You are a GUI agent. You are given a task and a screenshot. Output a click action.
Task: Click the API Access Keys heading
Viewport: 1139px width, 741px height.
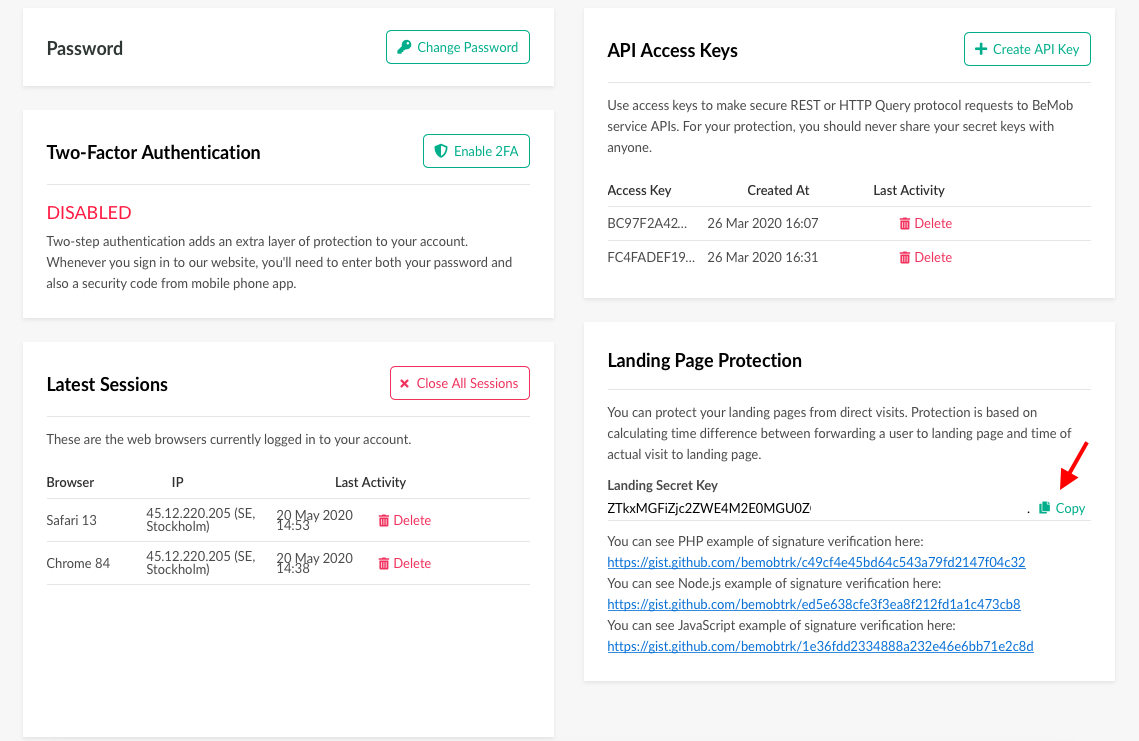[672, 51]
